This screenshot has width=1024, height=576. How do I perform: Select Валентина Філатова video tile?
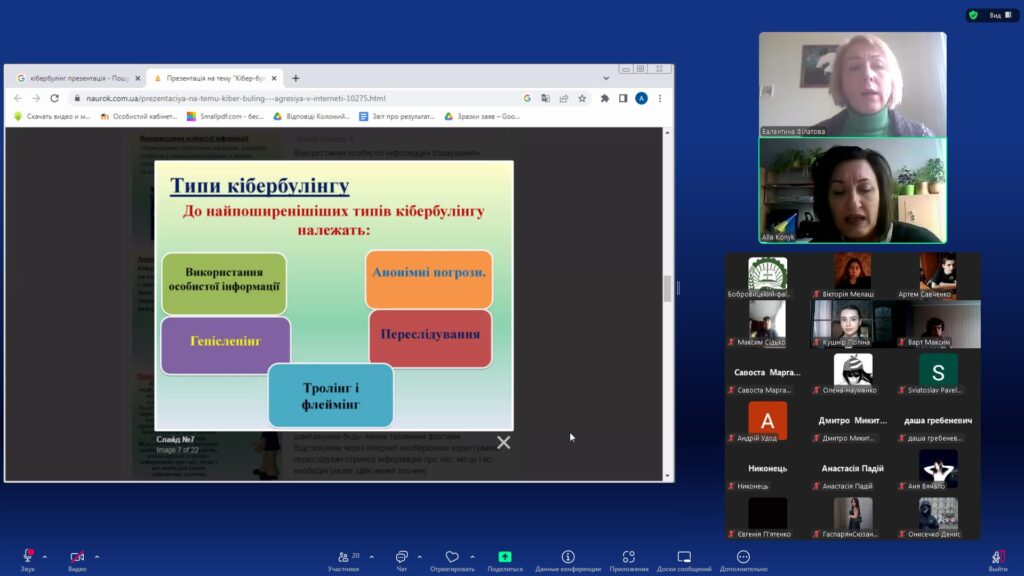point(852,84)
